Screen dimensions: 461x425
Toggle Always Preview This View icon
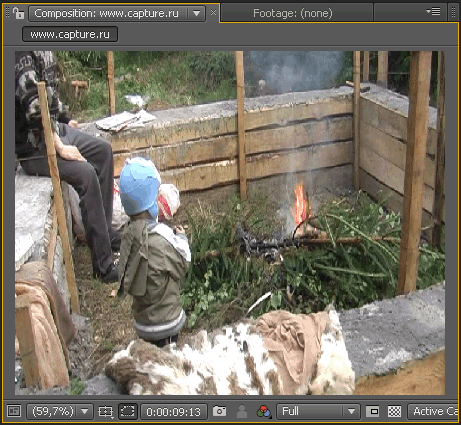14,411
